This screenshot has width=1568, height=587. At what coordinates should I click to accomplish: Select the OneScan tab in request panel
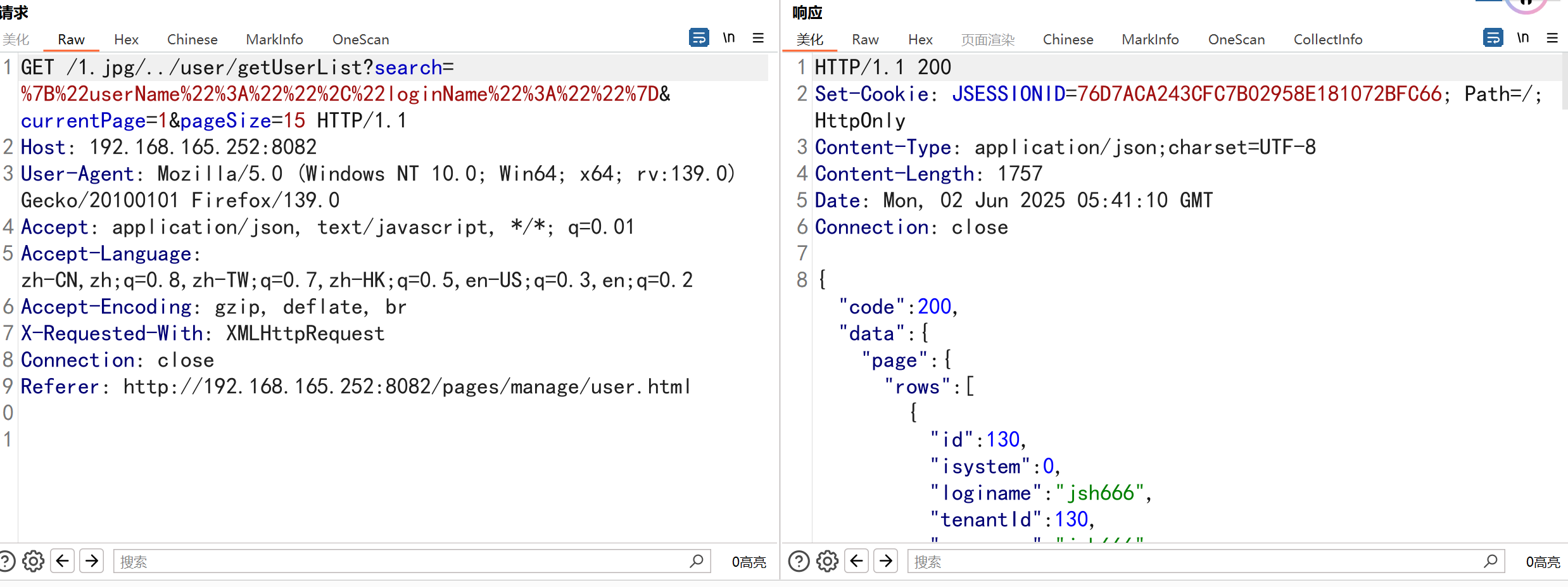click(x=360, y=39)
